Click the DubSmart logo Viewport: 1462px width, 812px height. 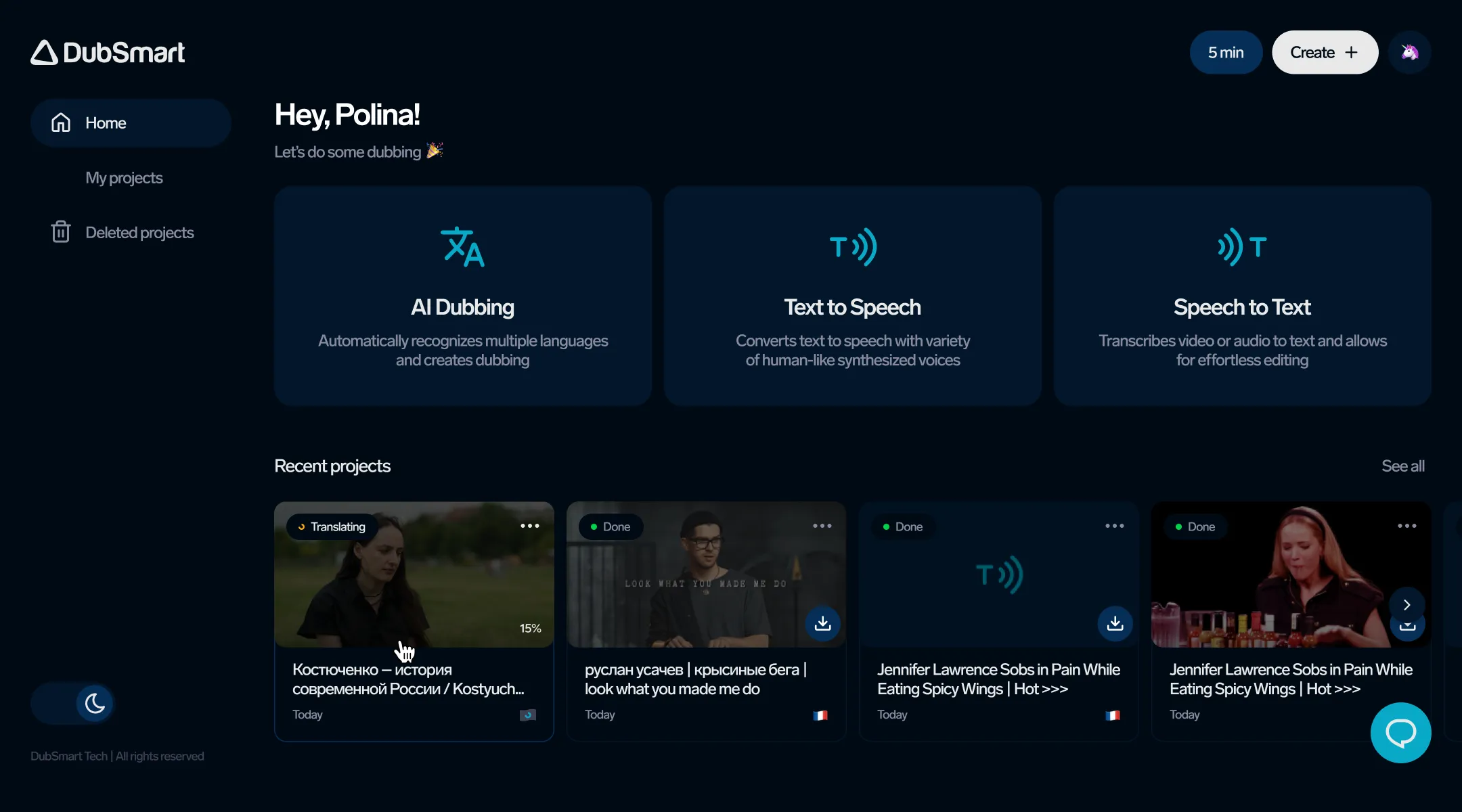tap(108, 53)
